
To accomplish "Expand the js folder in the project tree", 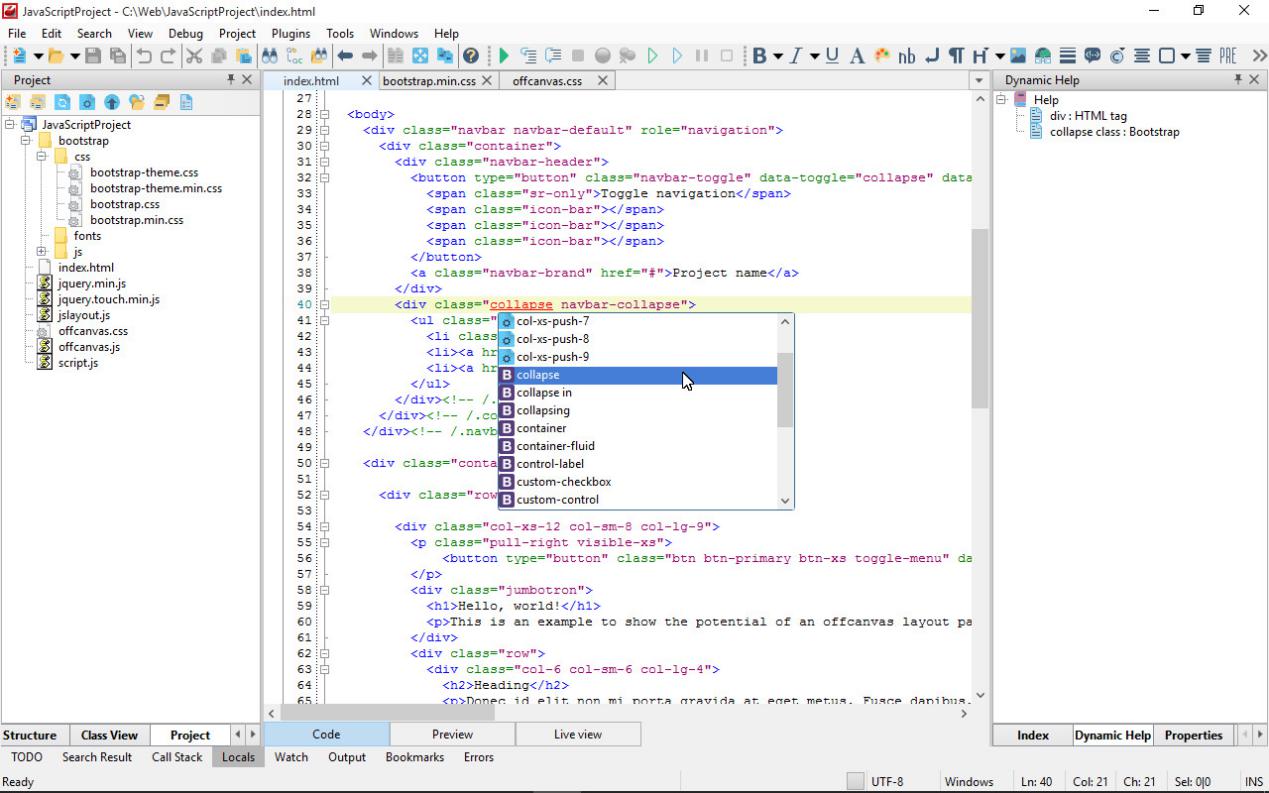I will 42,252.
